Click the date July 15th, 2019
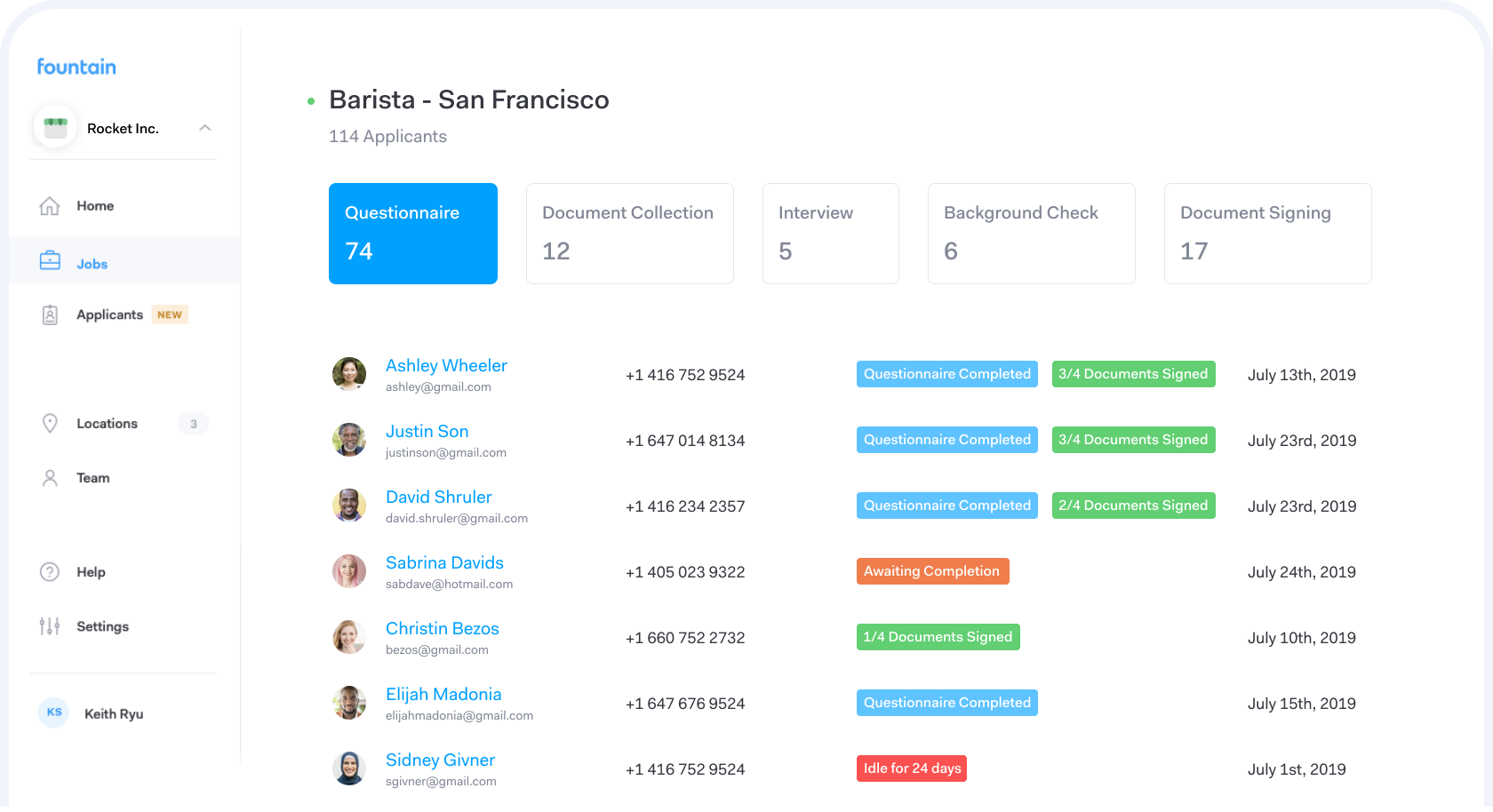This screenshot has width=1493, height=812. coord(1302,704)
